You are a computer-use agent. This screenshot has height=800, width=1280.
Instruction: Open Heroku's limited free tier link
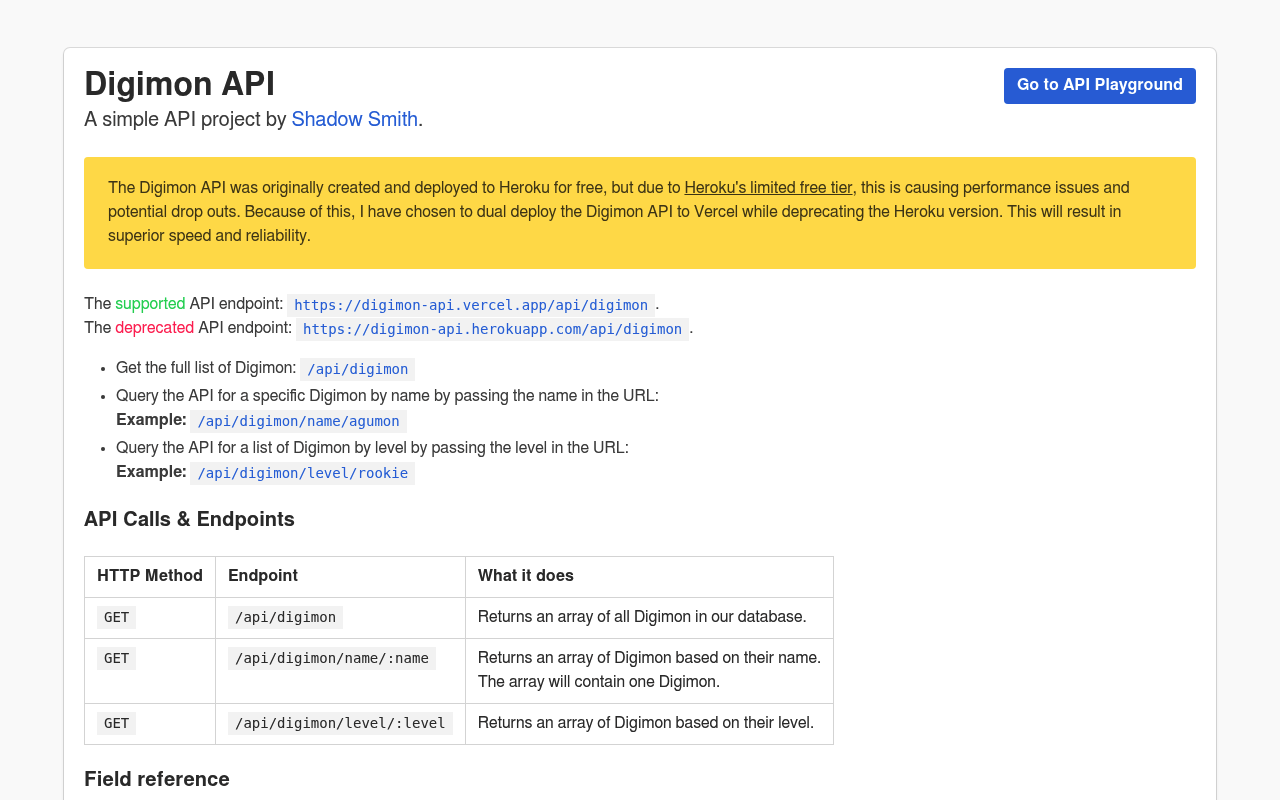(768, 188)
